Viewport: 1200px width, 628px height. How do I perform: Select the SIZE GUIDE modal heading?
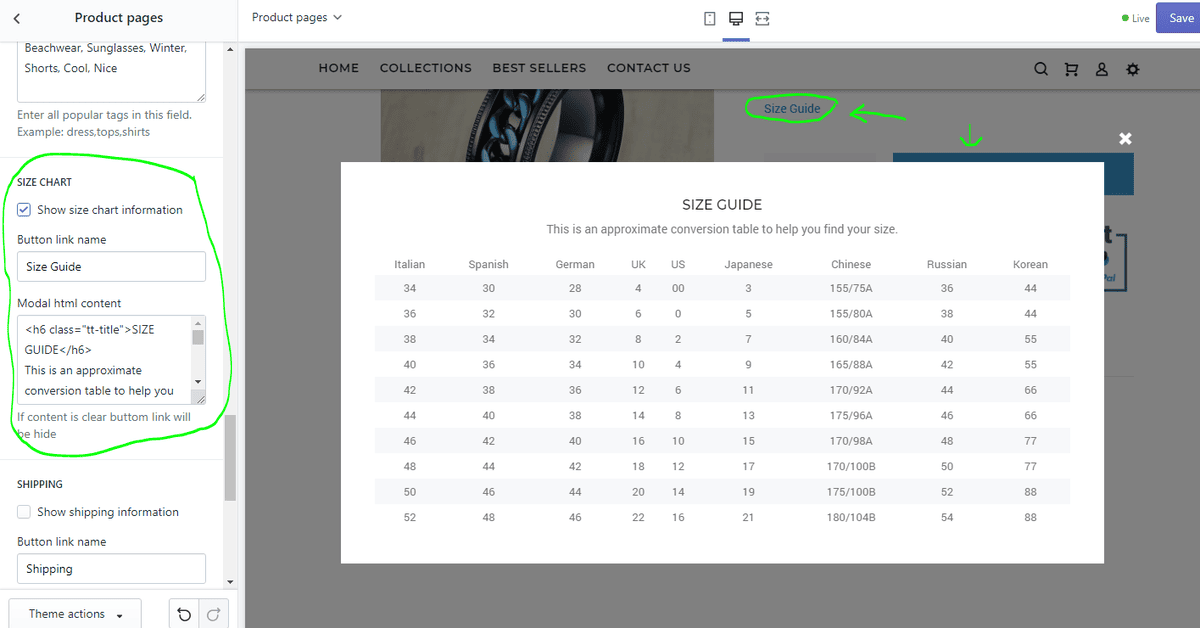pos(722,205)
